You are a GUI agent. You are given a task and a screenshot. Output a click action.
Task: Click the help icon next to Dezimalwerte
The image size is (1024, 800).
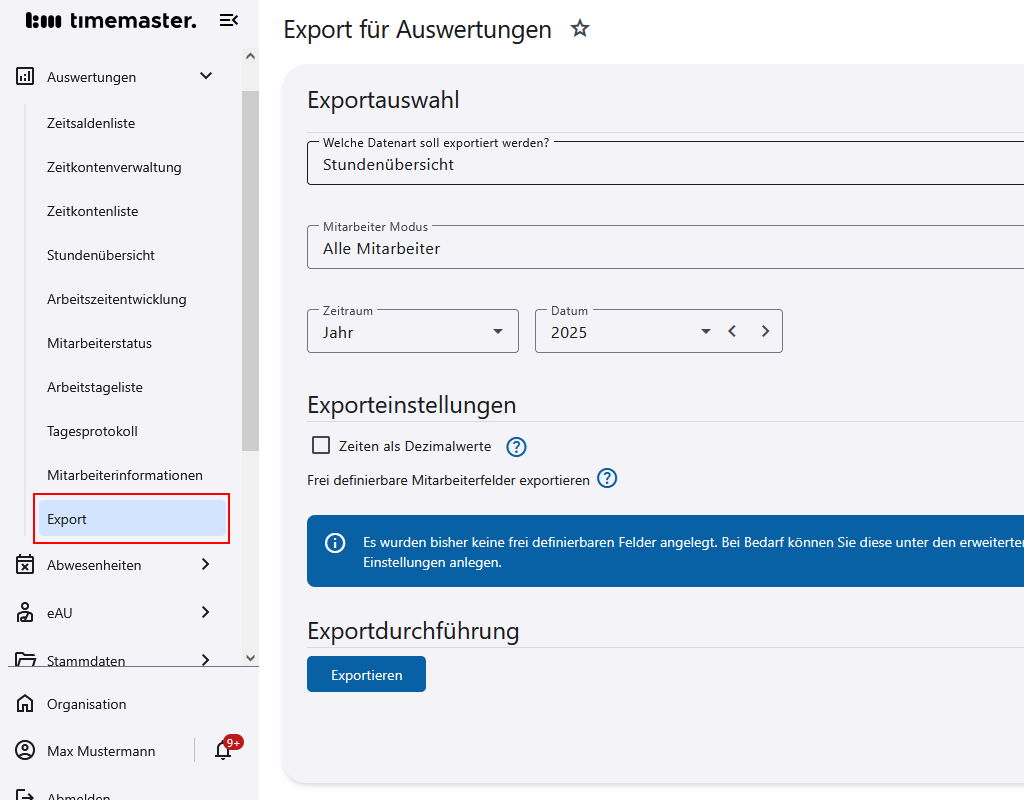coord(516,446)
